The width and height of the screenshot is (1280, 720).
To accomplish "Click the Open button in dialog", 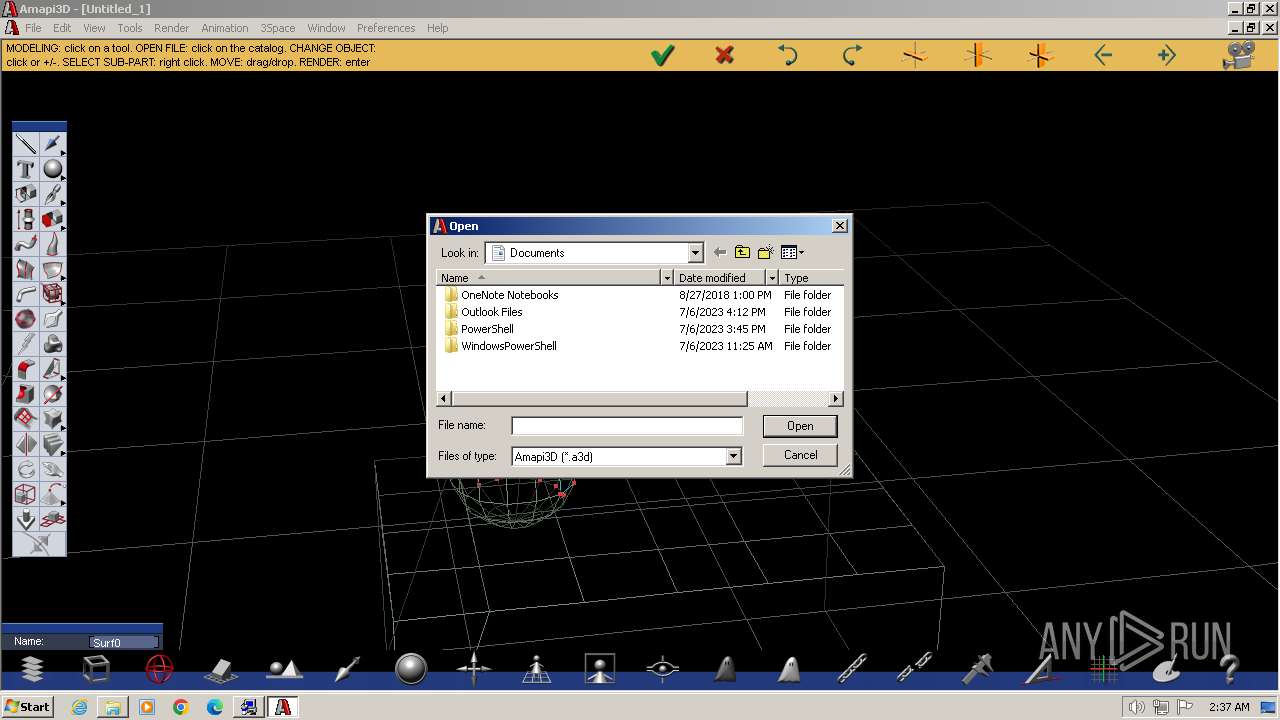I will tap(800, 426).
